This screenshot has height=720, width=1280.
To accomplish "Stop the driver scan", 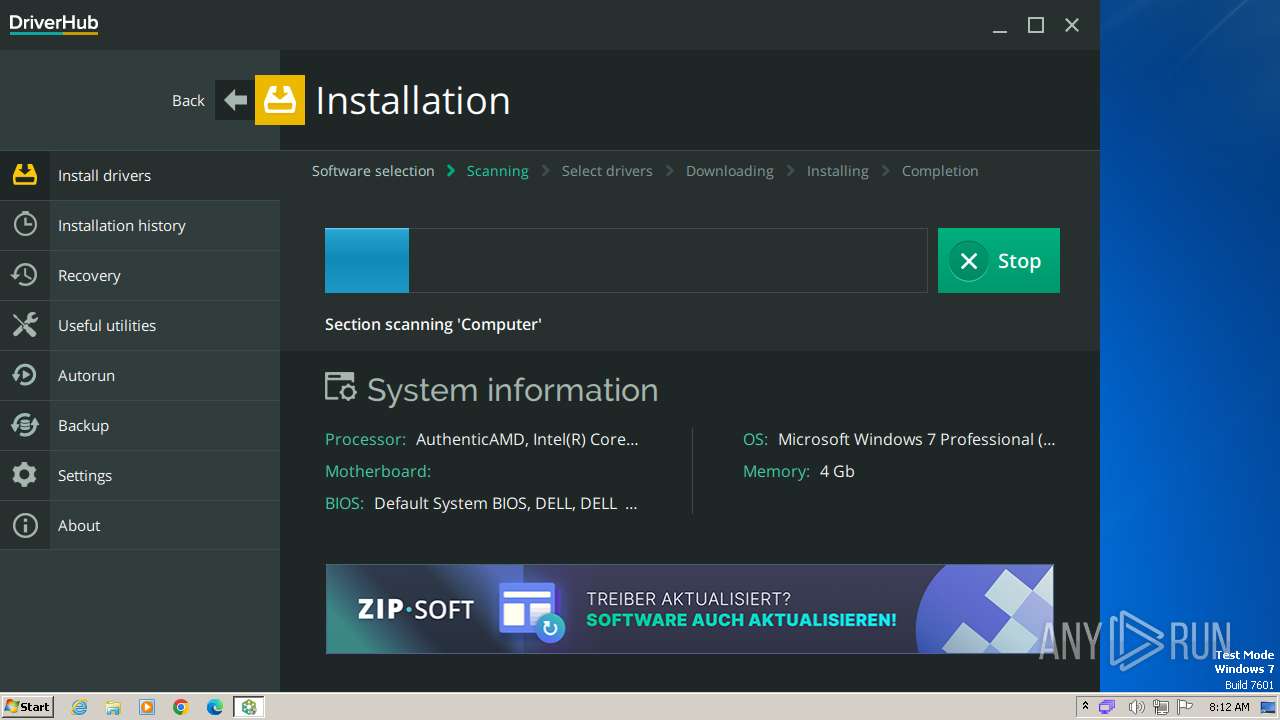I will point(999,260).
